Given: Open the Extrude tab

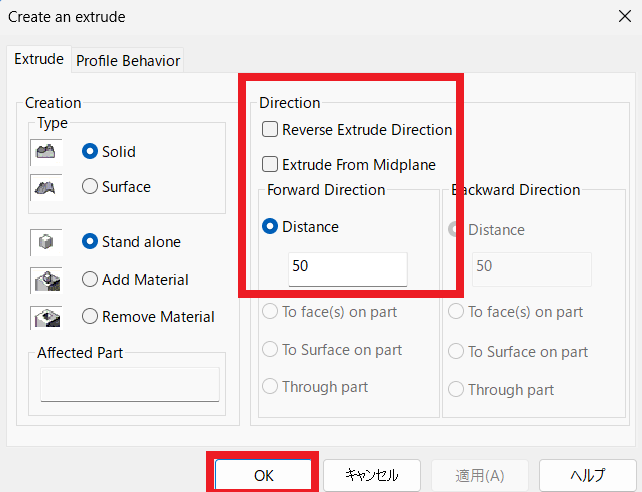Looking at the screenshot, I should (39, 59).
